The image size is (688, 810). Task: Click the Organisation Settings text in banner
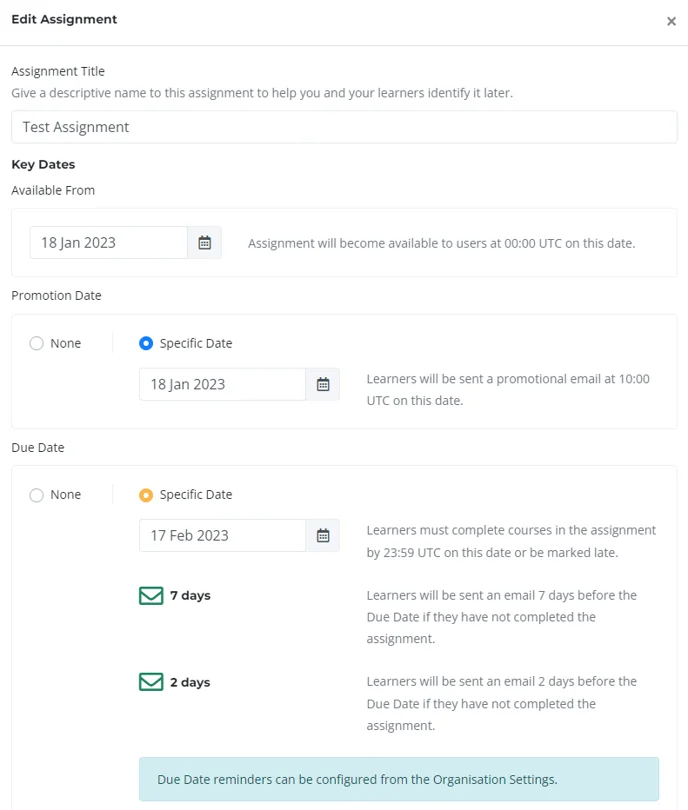494,779
